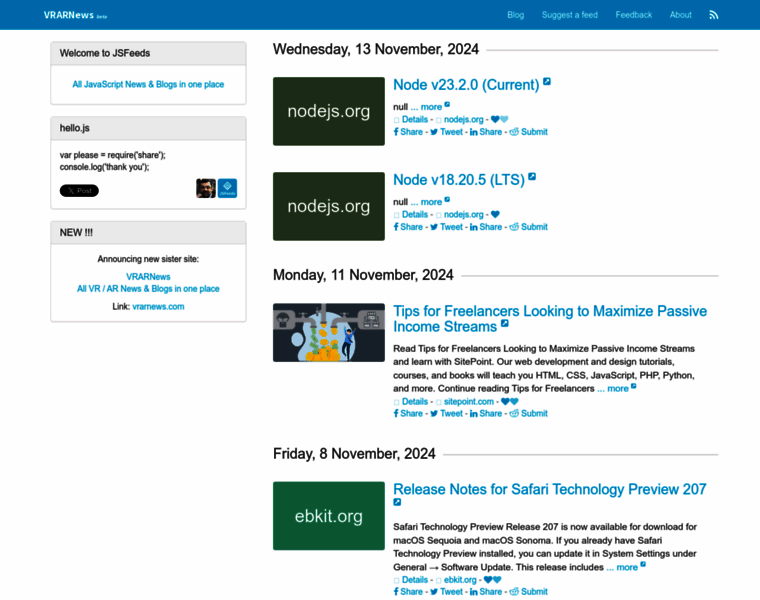Submit Node v18.20.5 to Reddit
760x600 pixels.
[528, 227]
